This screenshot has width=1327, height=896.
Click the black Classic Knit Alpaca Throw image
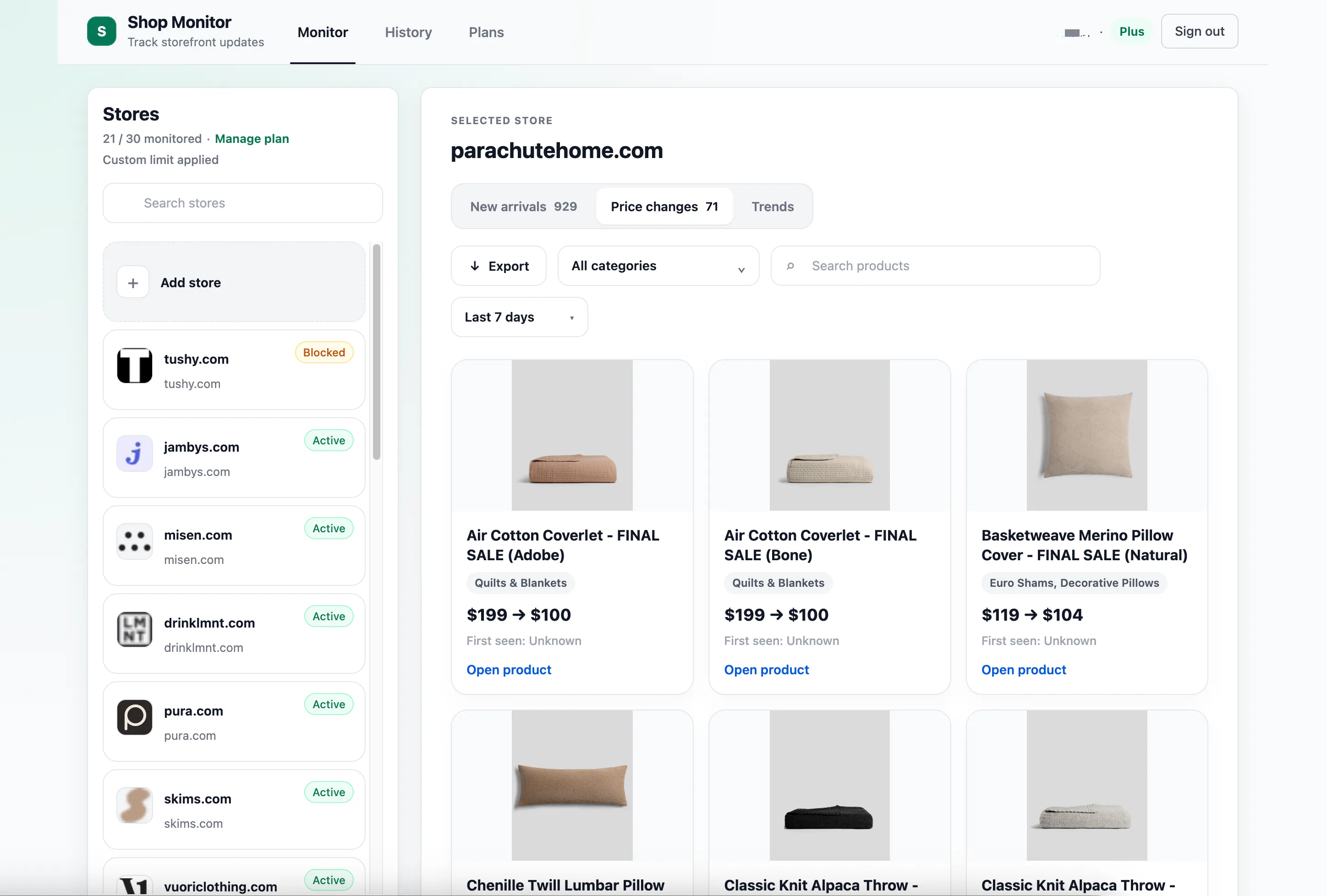click(830, 785)
